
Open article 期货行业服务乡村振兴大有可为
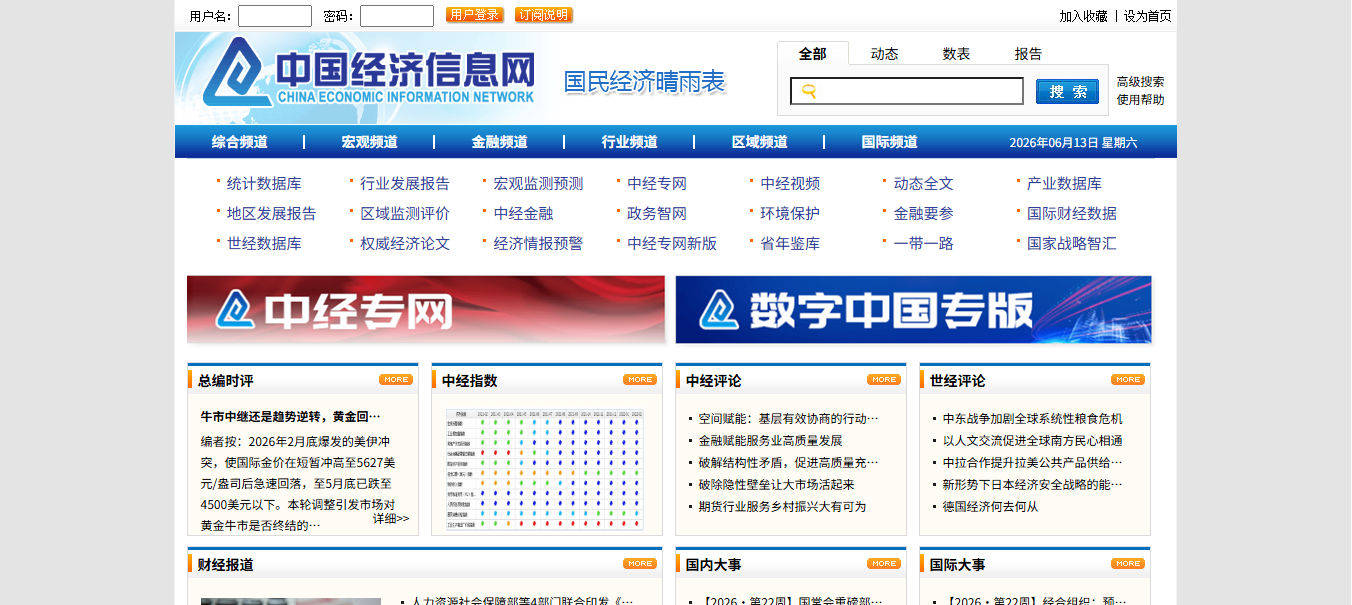(x=782, y=506)
